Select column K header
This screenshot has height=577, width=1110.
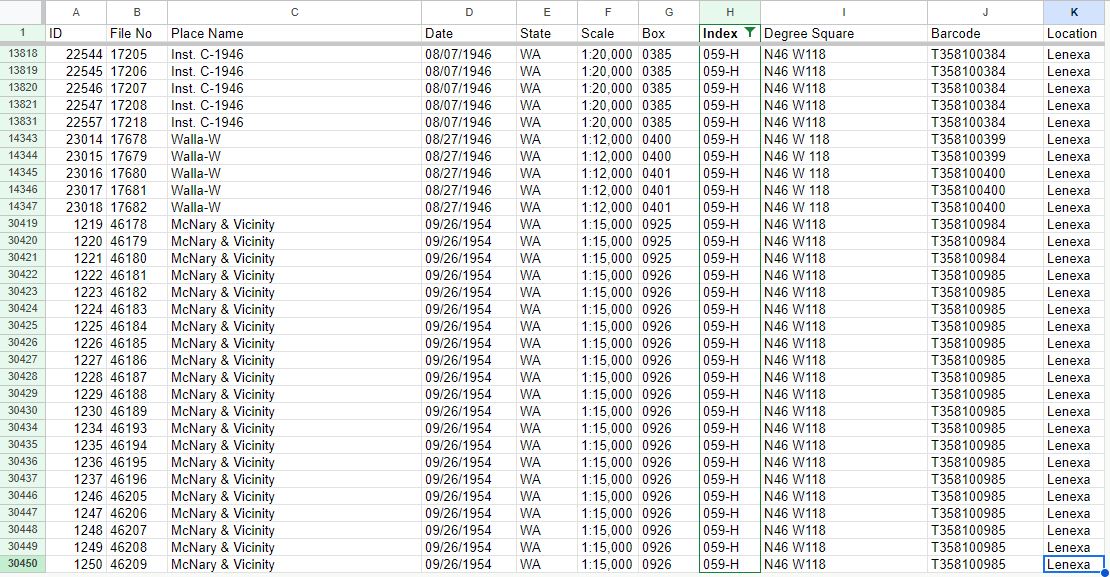coord(1076,12)
